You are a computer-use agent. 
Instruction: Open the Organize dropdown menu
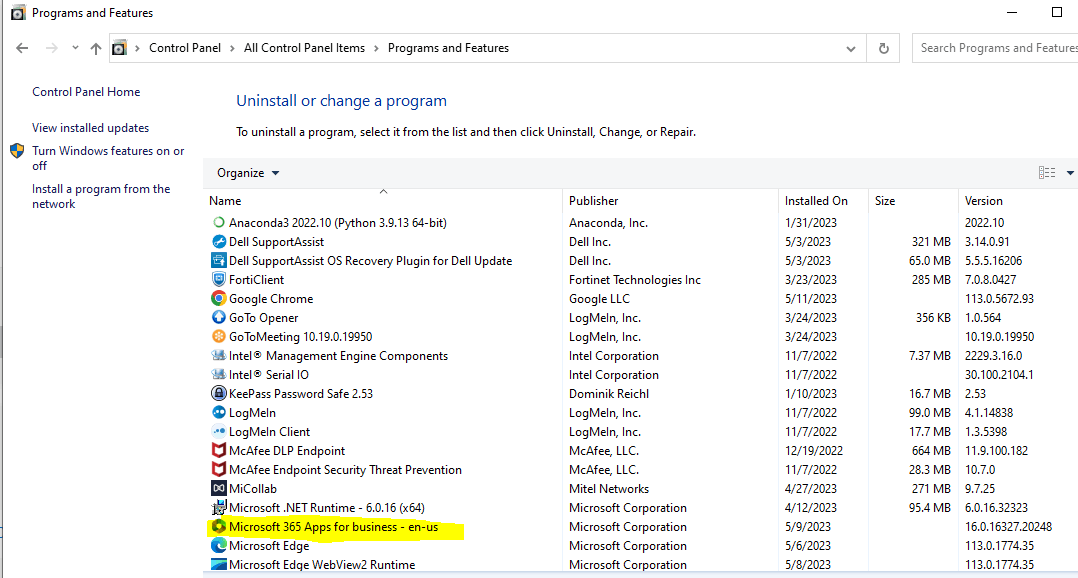coord(246,172)
